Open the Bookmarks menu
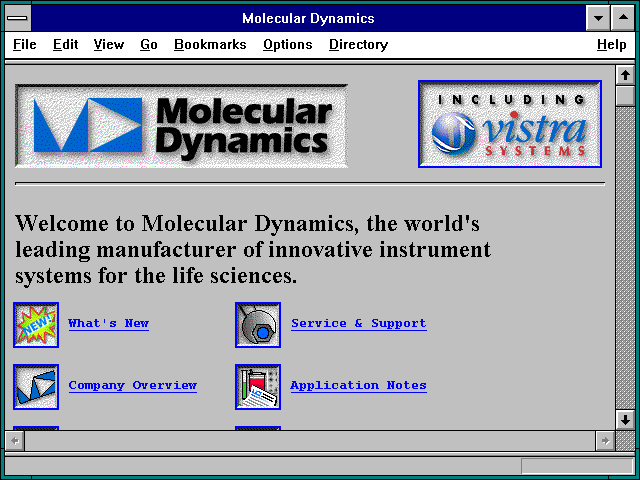The width and height of the screenshot is (640, 480). [x=210, y=44]
